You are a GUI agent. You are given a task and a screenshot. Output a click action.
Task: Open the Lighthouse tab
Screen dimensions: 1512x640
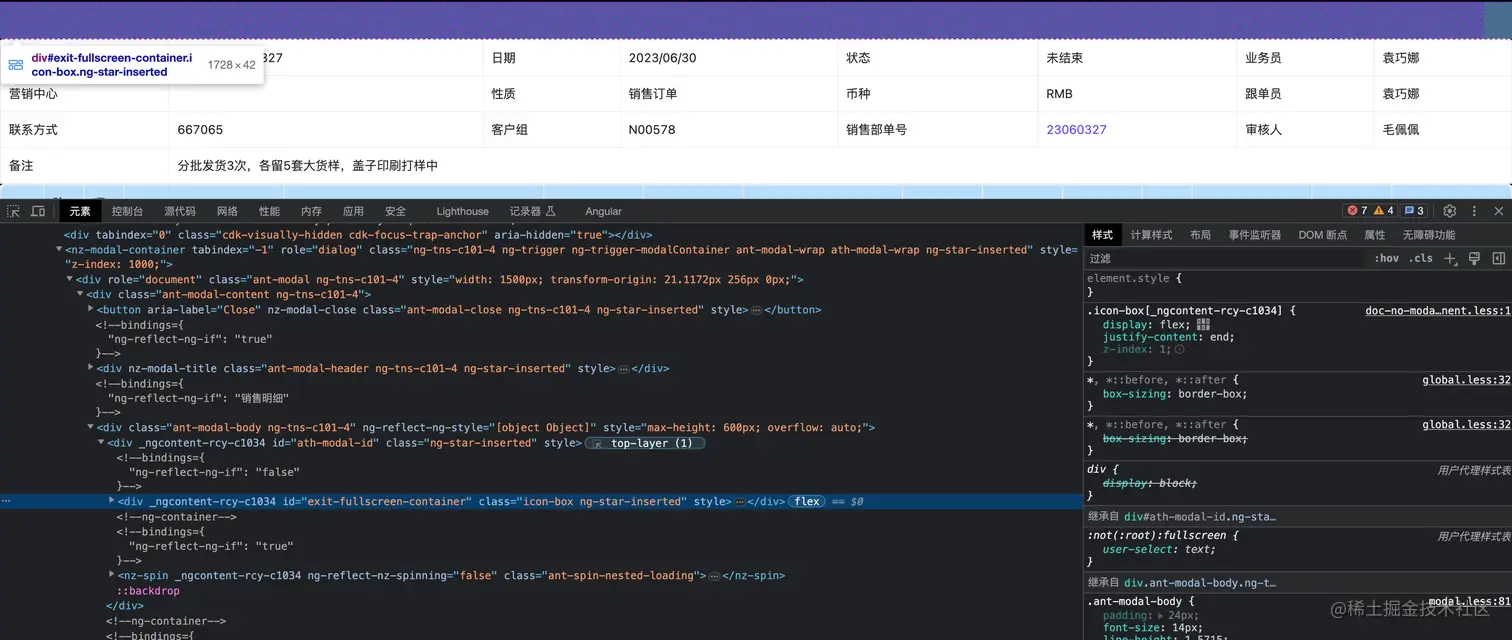point(462,211)
